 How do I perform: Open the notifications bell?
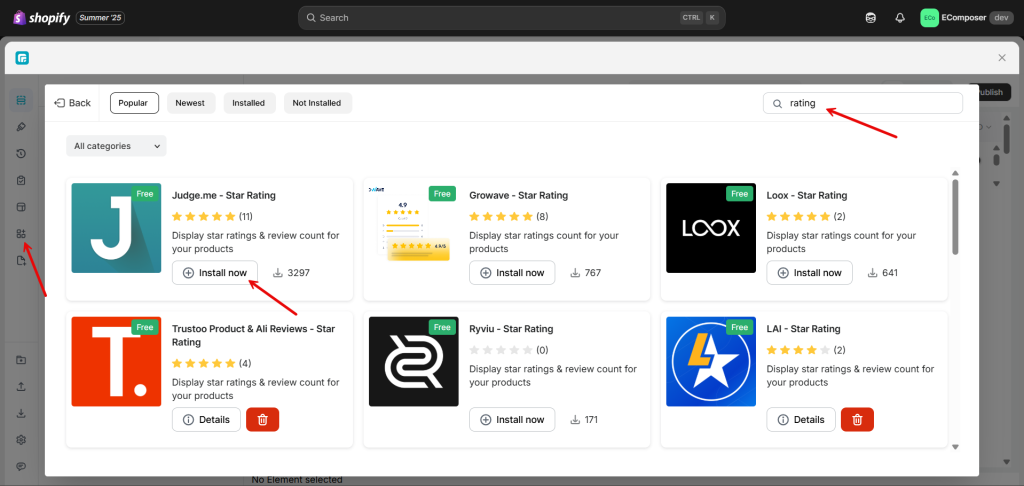pos(900,18)
